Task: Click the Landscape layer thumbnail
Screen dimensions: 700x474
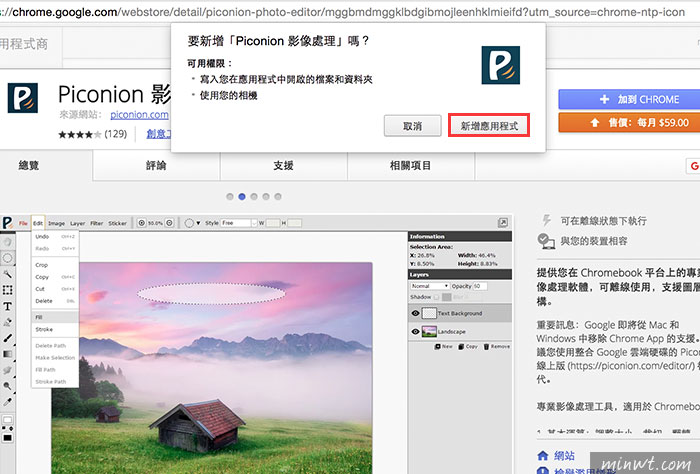Action: click(429, 332)
